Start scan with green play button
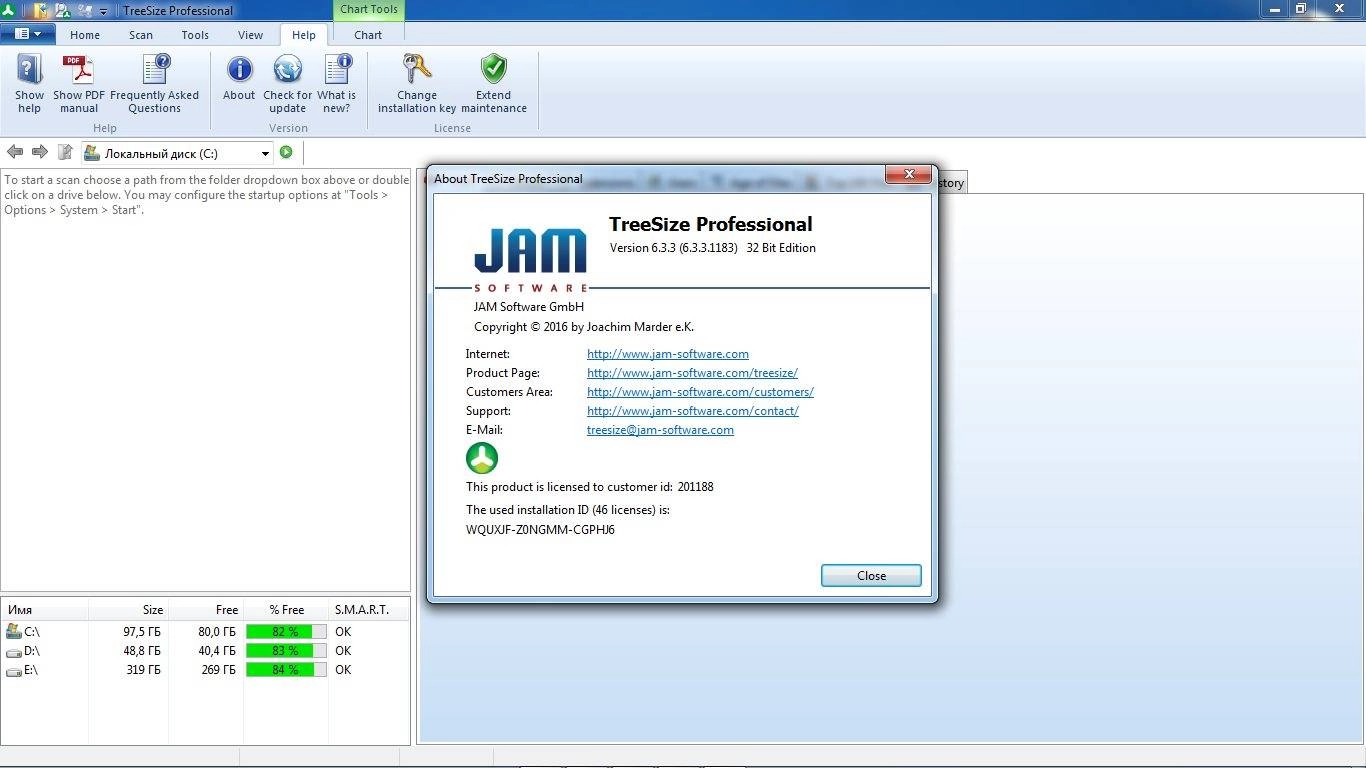Image resolution: width=1366 pixels, height=768 pixels. coord(286,152)
